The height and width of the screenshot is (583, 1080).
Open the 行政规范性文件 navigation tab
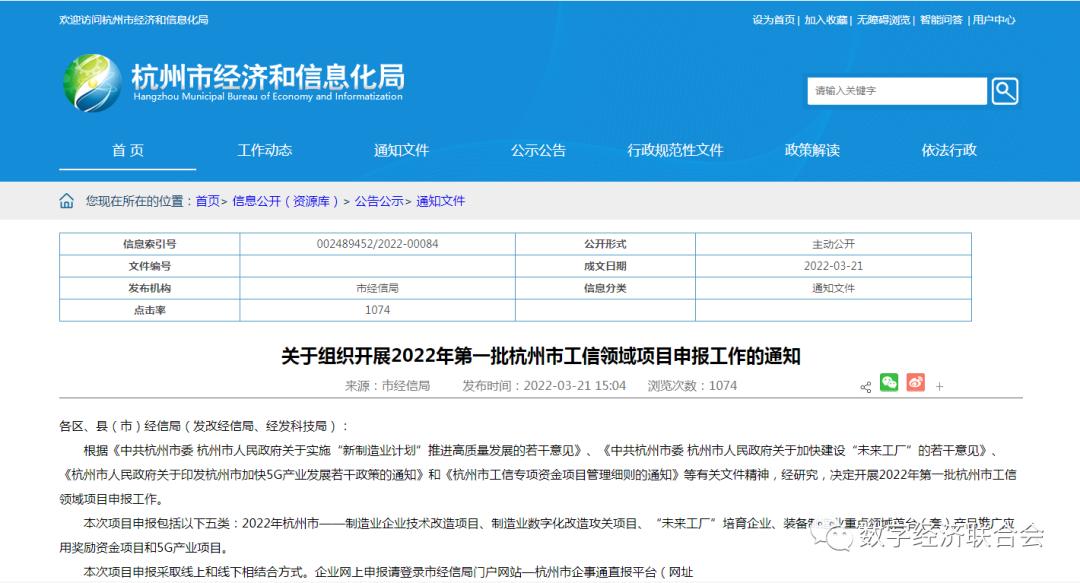(x=675, y=150)
